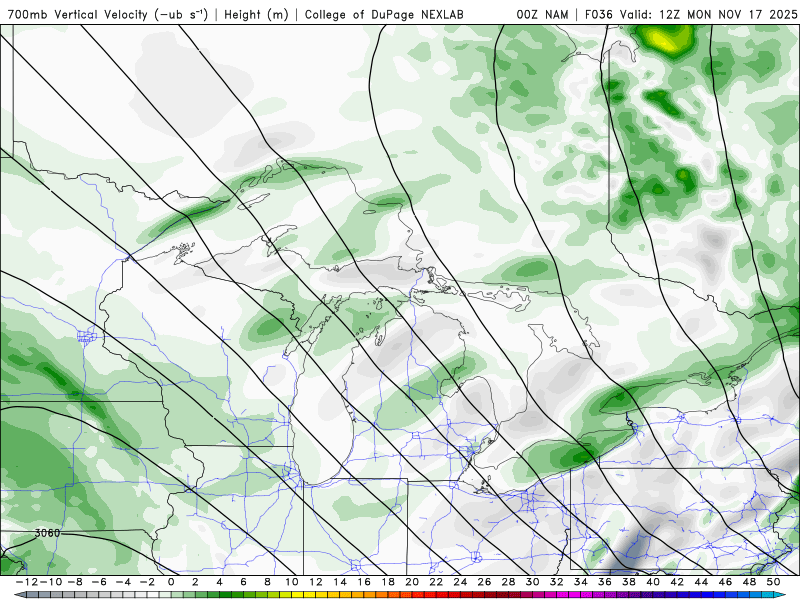Click the "26" value on the color scale
This screenshot has height=600, width=800.
click(x=484, y=582)
